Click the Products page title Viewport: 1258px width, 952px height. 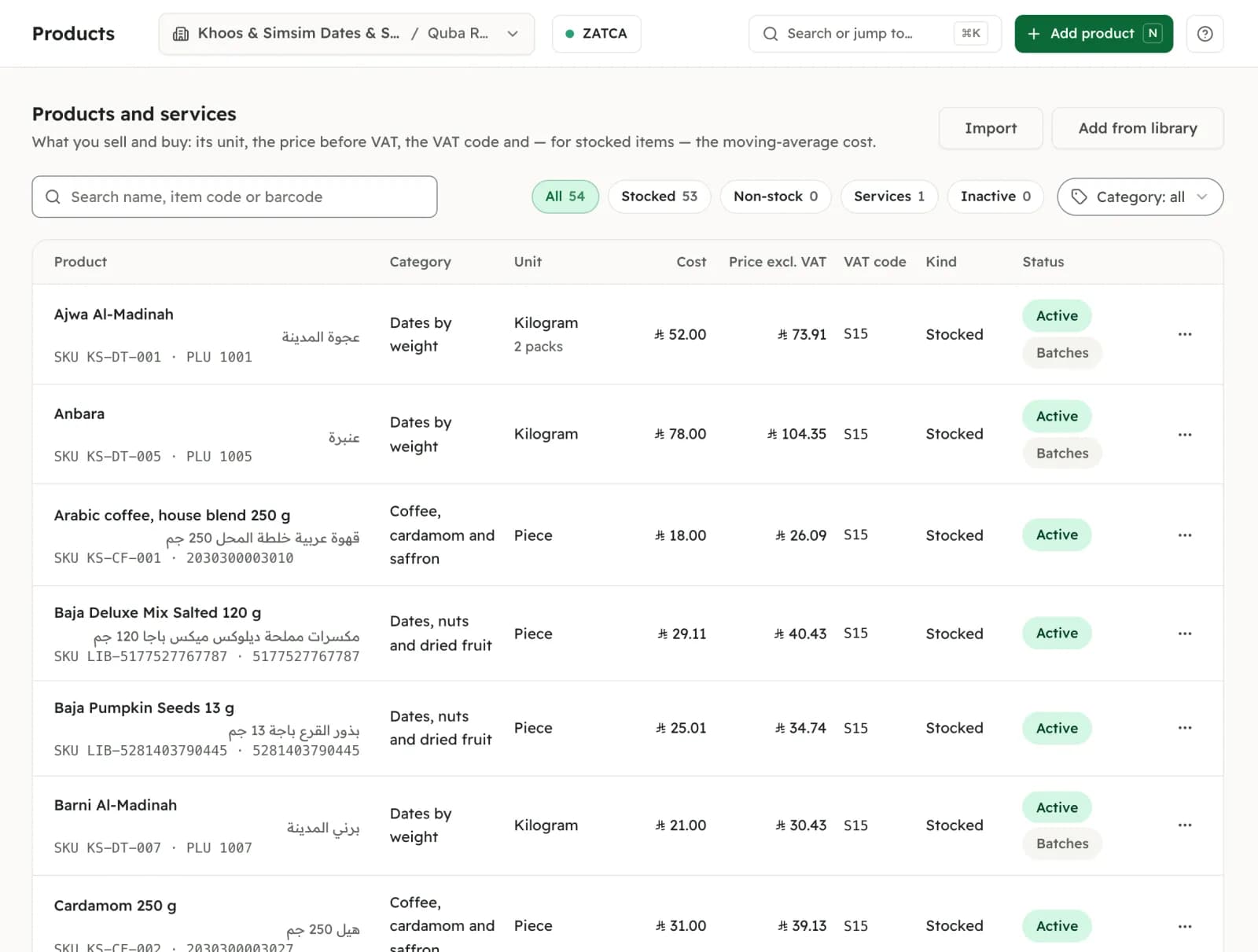[73, 34]
